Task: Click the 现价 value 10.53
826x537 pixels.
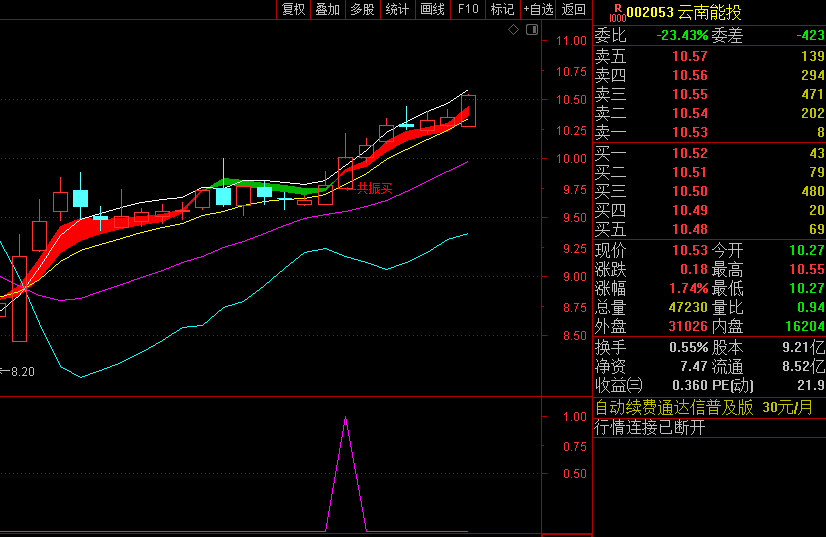Action: click(690, 250)
